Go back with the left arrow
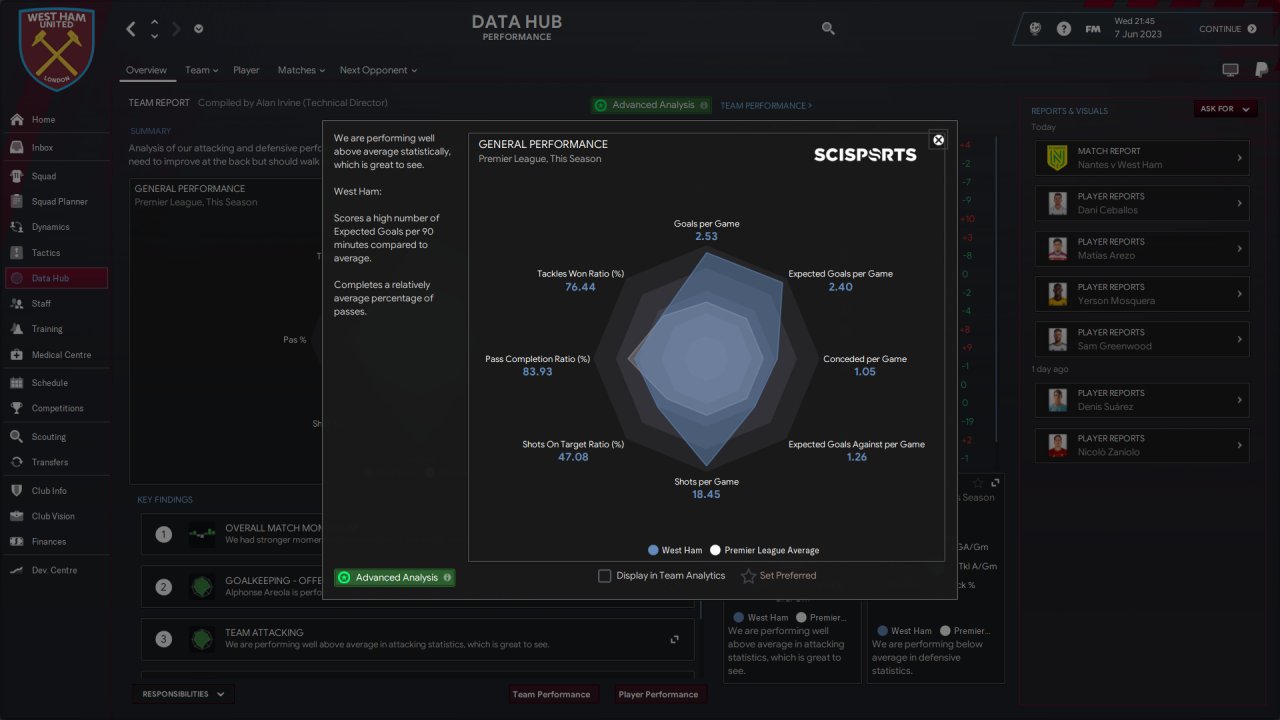This screenshot has width=1280, height=720. [x=131, y=29]
